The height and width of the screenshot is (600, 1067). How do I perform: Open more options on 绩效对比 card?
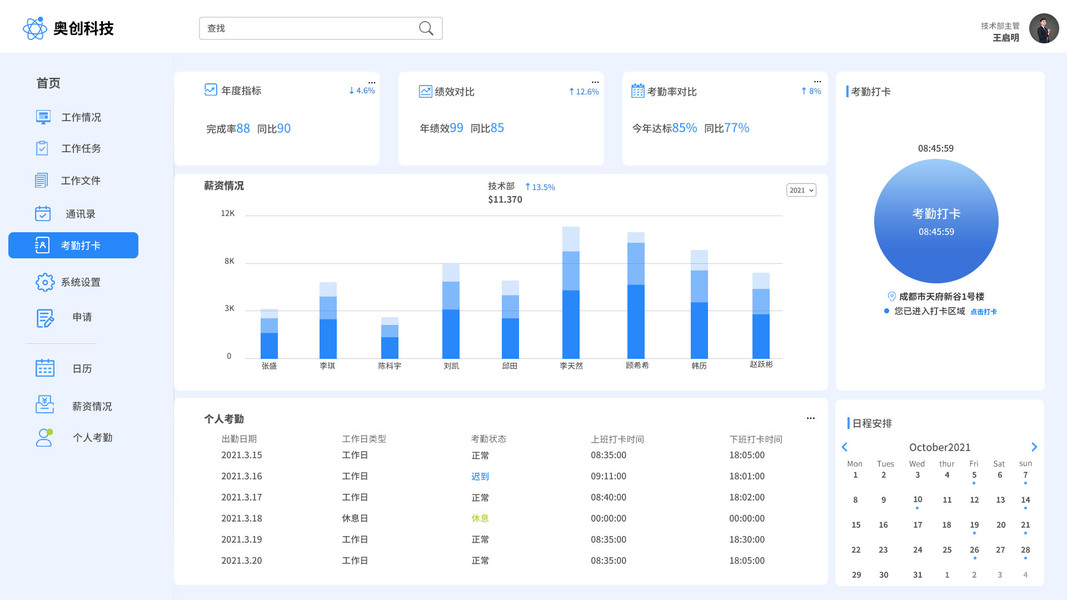click(595, 82)
